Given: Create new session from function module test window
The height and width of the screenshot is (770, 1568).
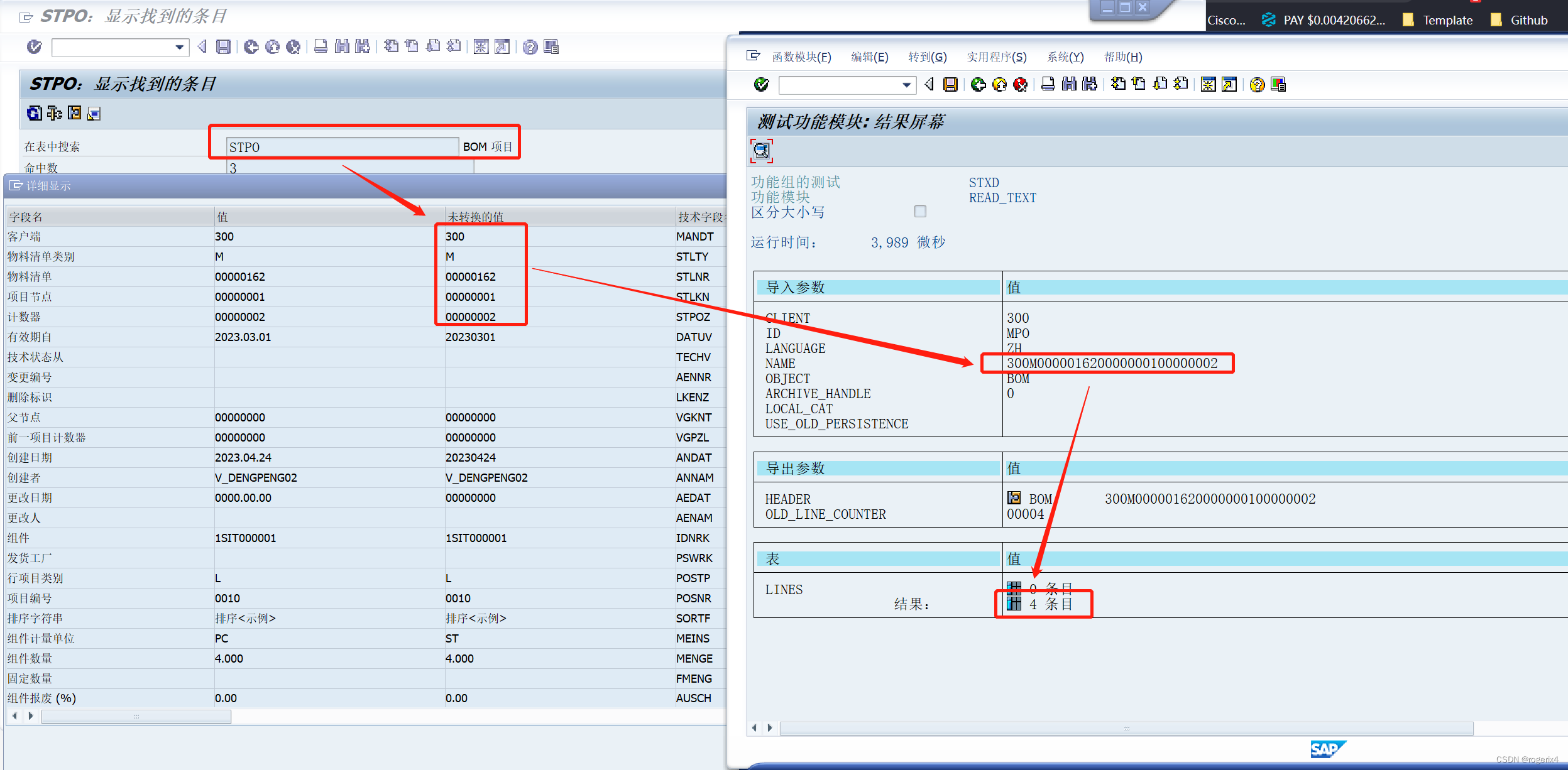Looking at the screenshot, I should coord(1208,84).
